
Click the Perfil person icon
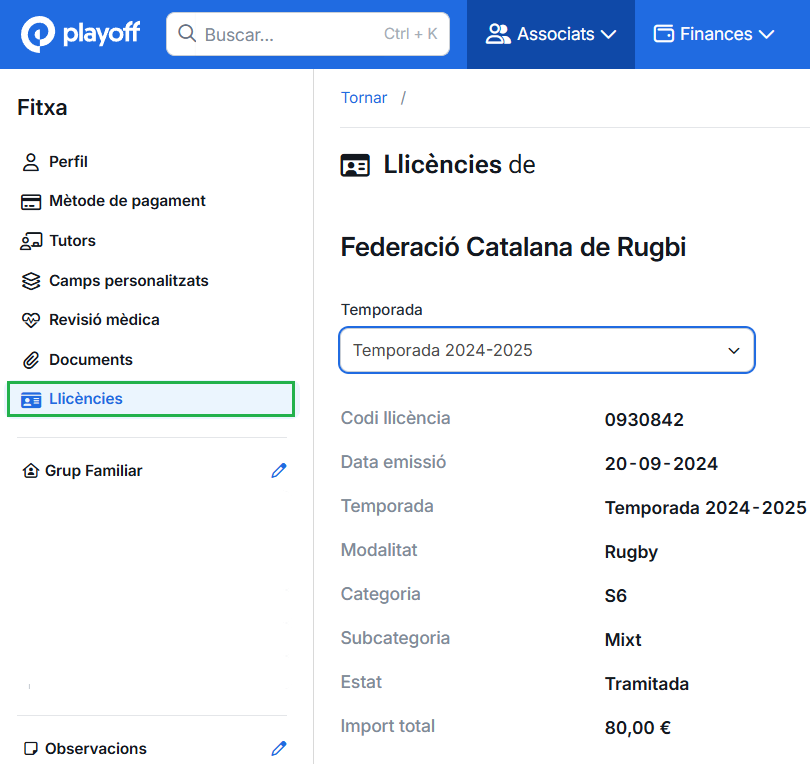tap(30, 162)
